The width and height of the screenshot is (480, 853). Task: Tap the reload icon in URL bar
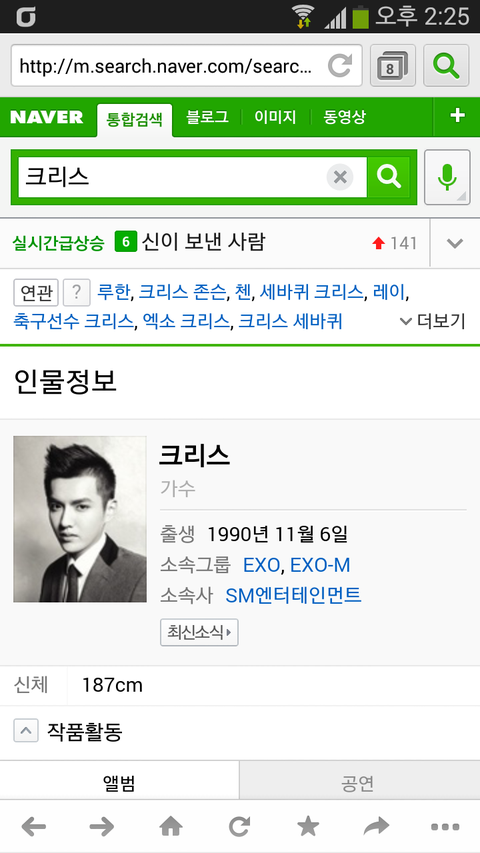click(340, 66)
